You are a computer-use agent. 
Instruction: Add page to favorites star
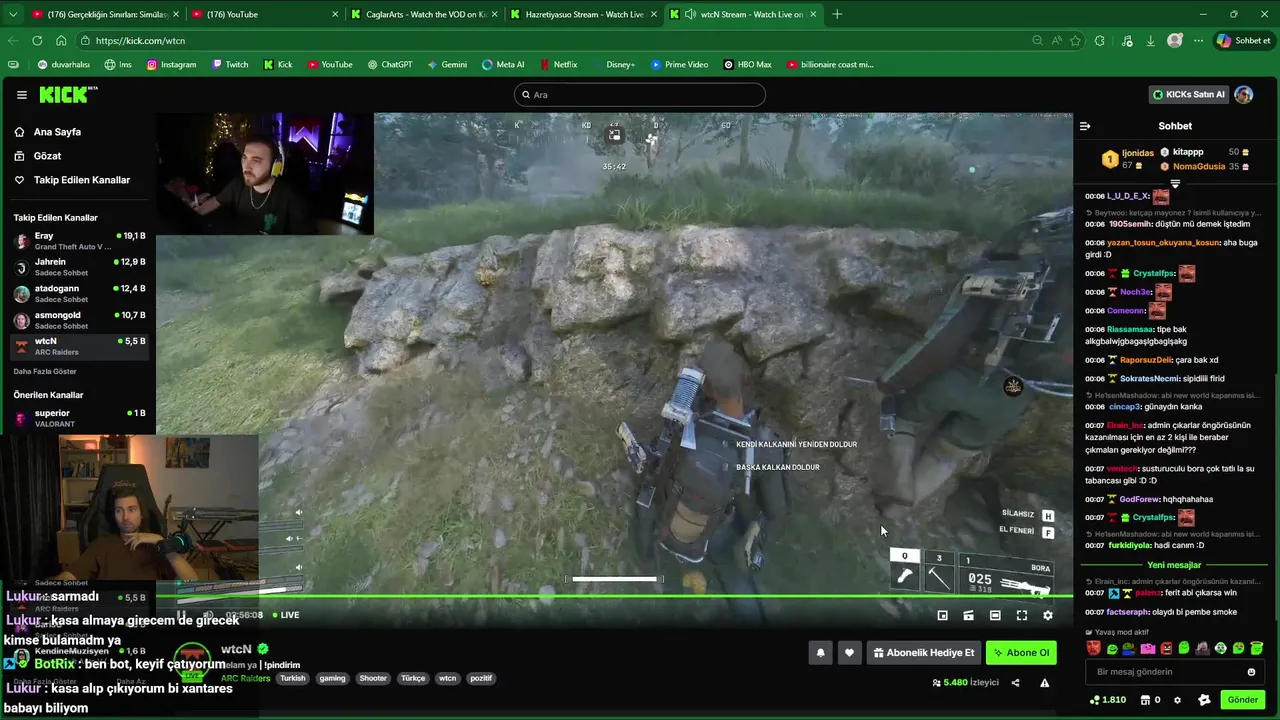tap(1075, 41)
